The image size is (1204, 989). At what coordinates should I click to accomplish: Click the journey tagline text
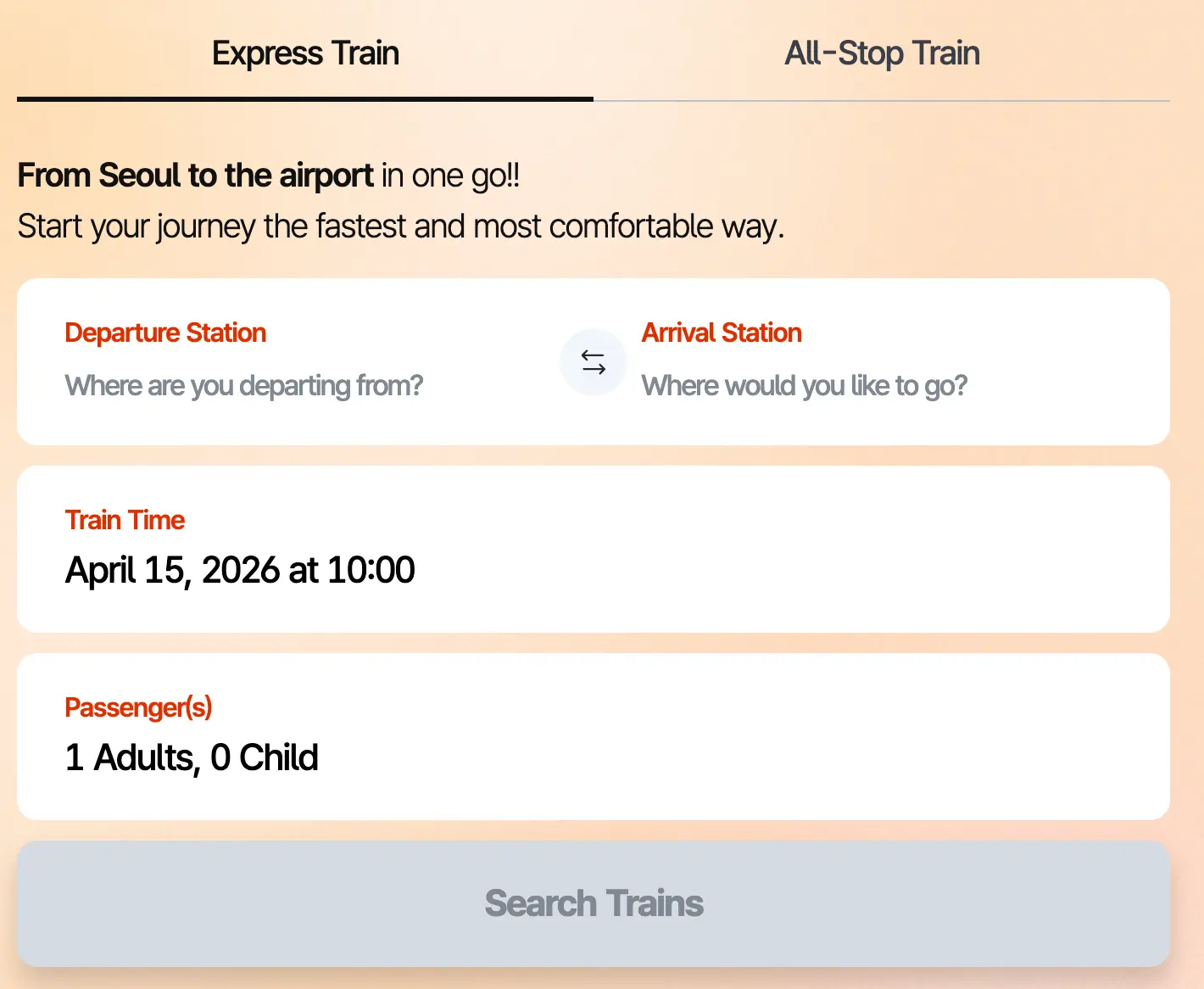tap(401, 226)
